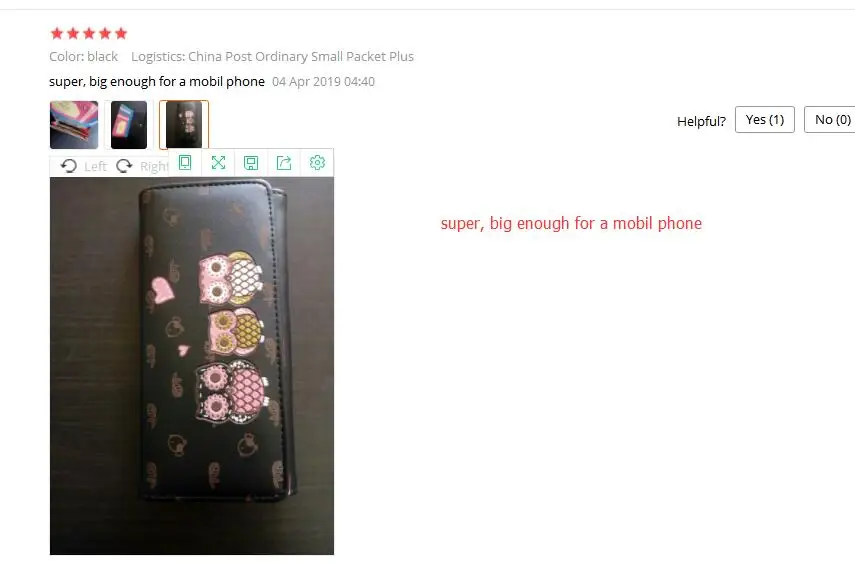Viewport: 855px width, 569px height.
Task: Mark review helpful with Yes (1)
Action: [x=764, y=119]
